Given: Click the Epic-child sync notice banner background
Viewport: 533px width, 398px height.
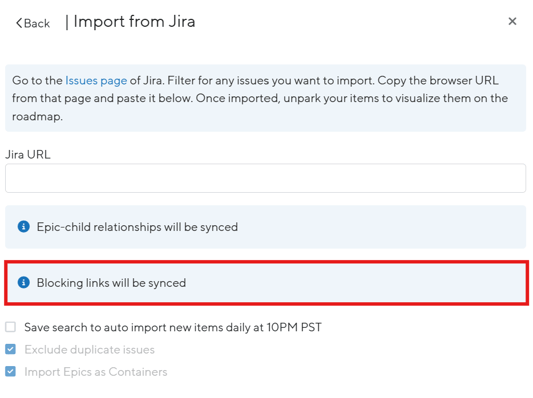Looking at the screenshot, I should click(x=374, y=227).
